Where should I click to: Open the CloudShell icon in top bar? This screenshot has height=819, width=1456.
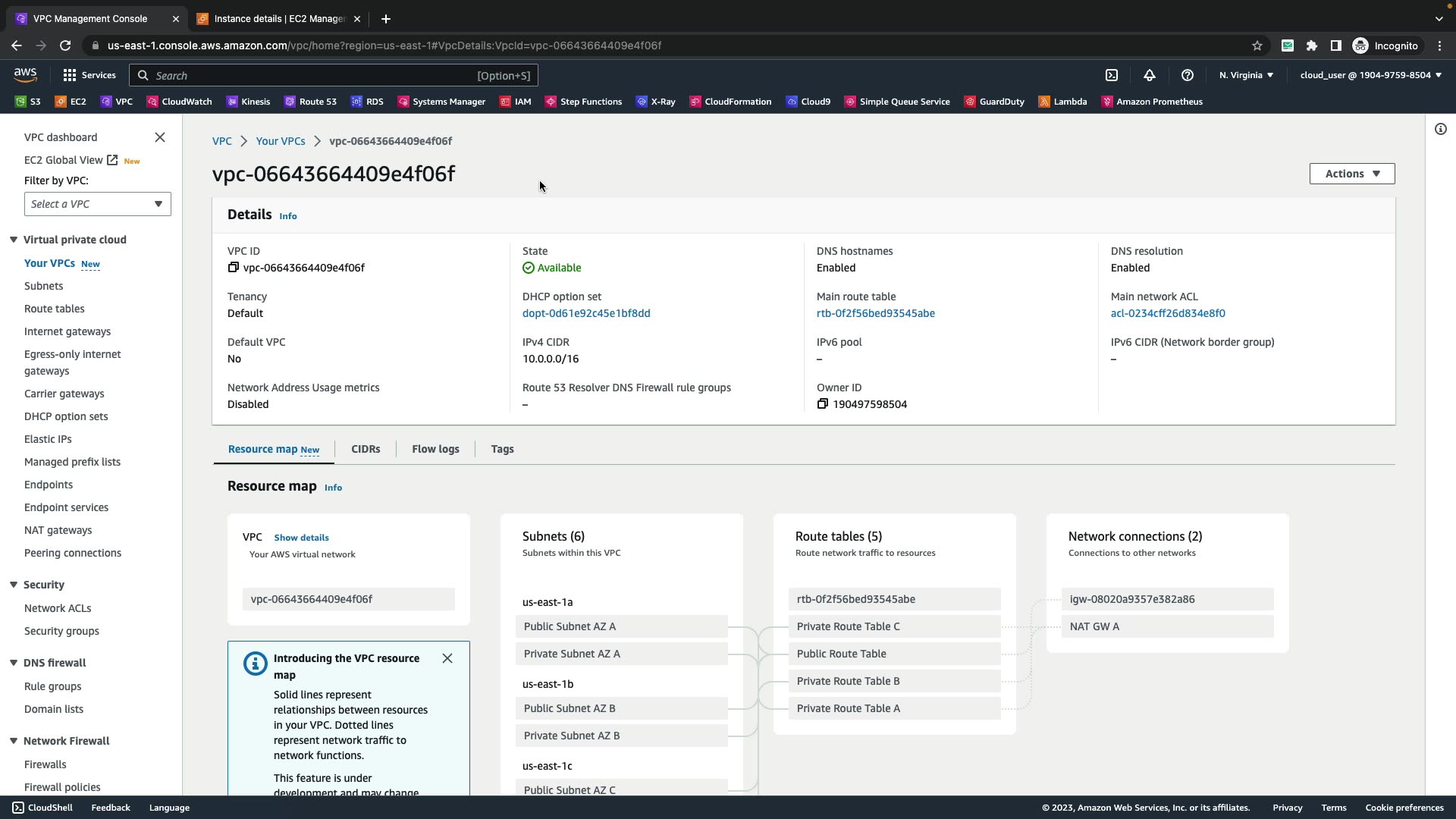[x=1112, y=75]
